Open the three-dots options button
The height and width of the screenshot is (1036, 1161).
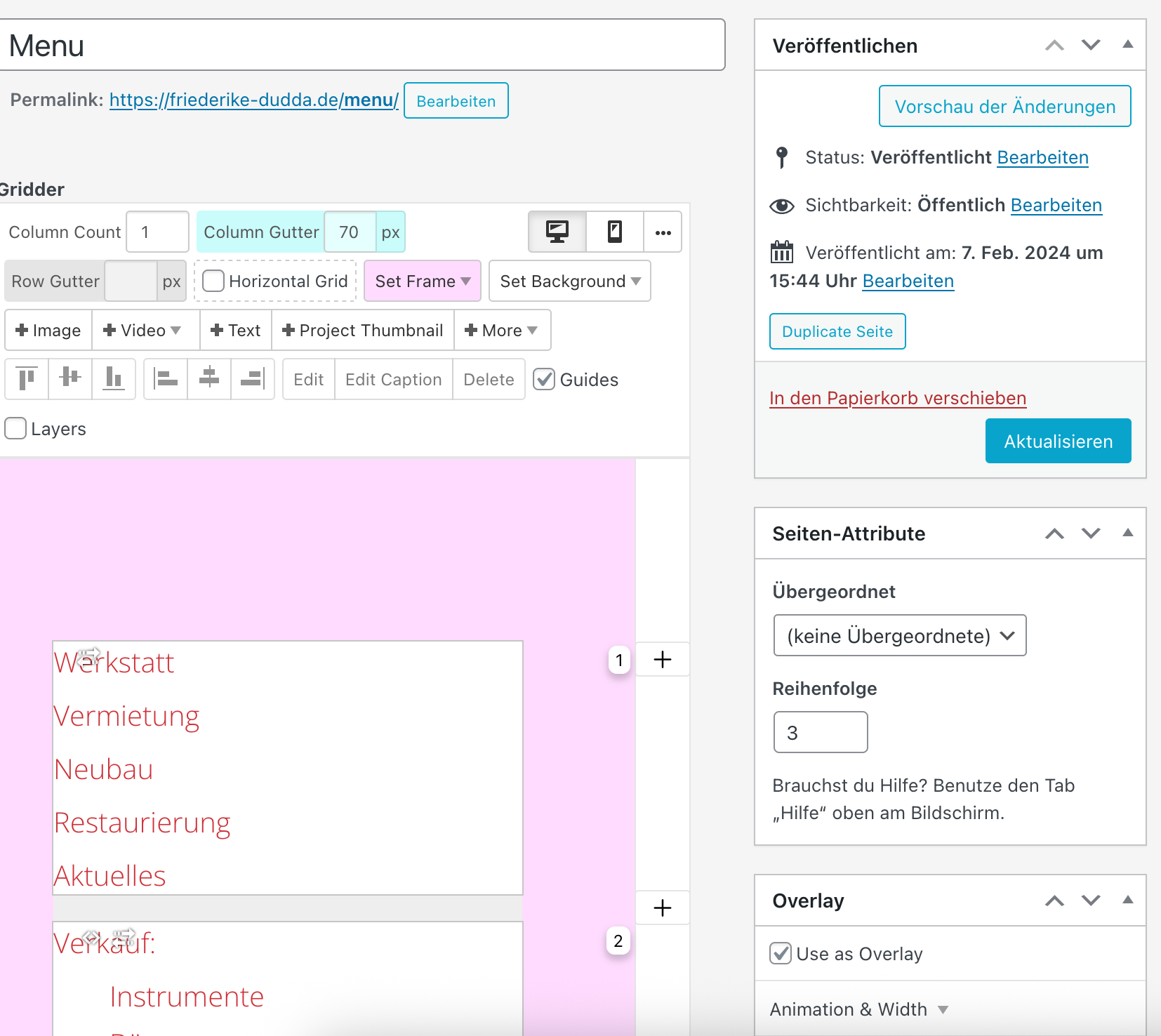click(663, 232)
